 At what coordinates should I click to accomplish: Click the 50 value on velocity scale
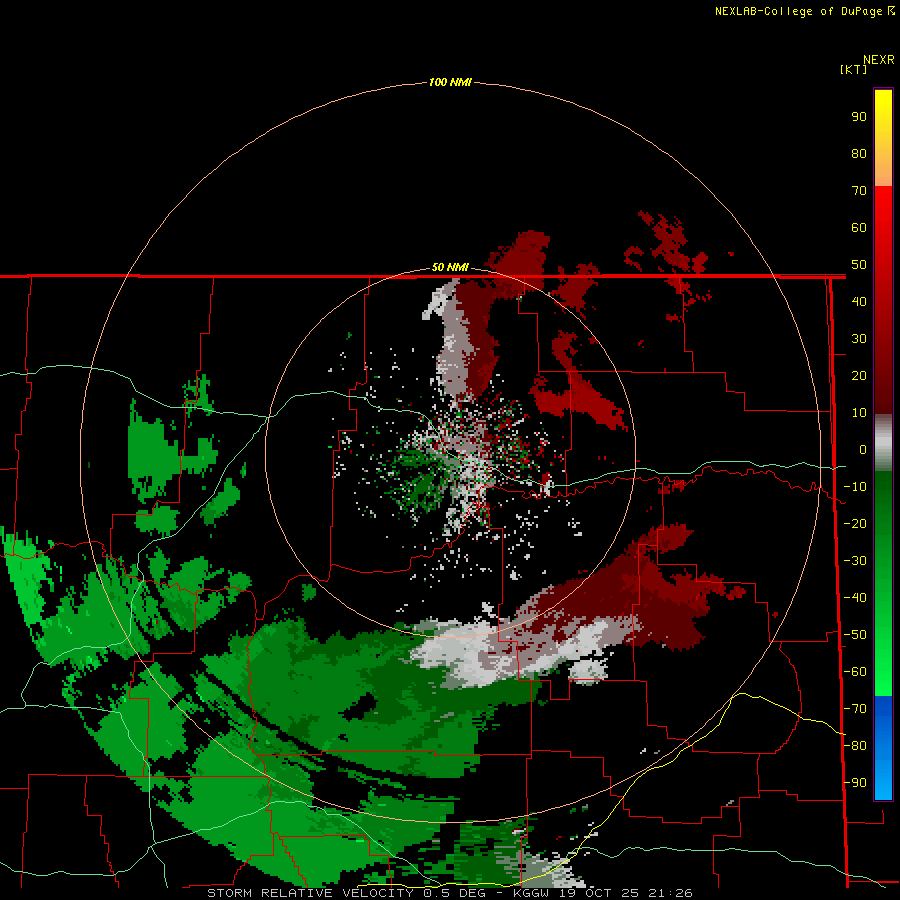click(x=859, y=265)
